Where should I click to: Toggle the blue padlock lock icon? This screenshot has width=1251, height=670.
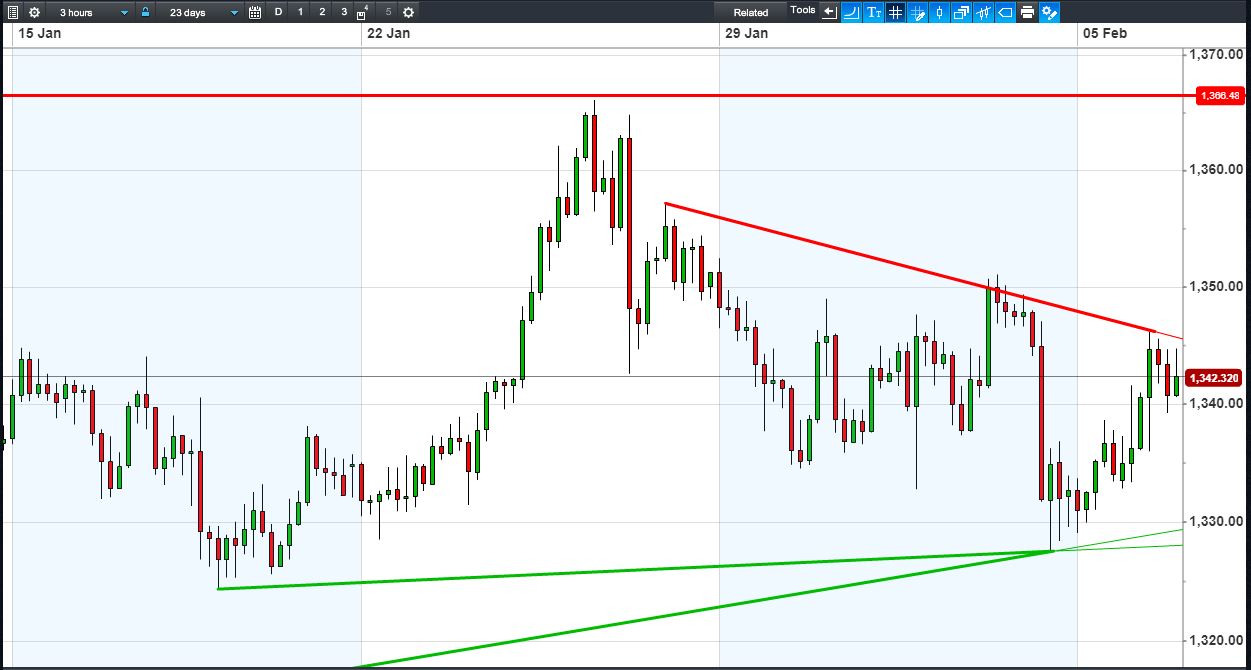146,12
